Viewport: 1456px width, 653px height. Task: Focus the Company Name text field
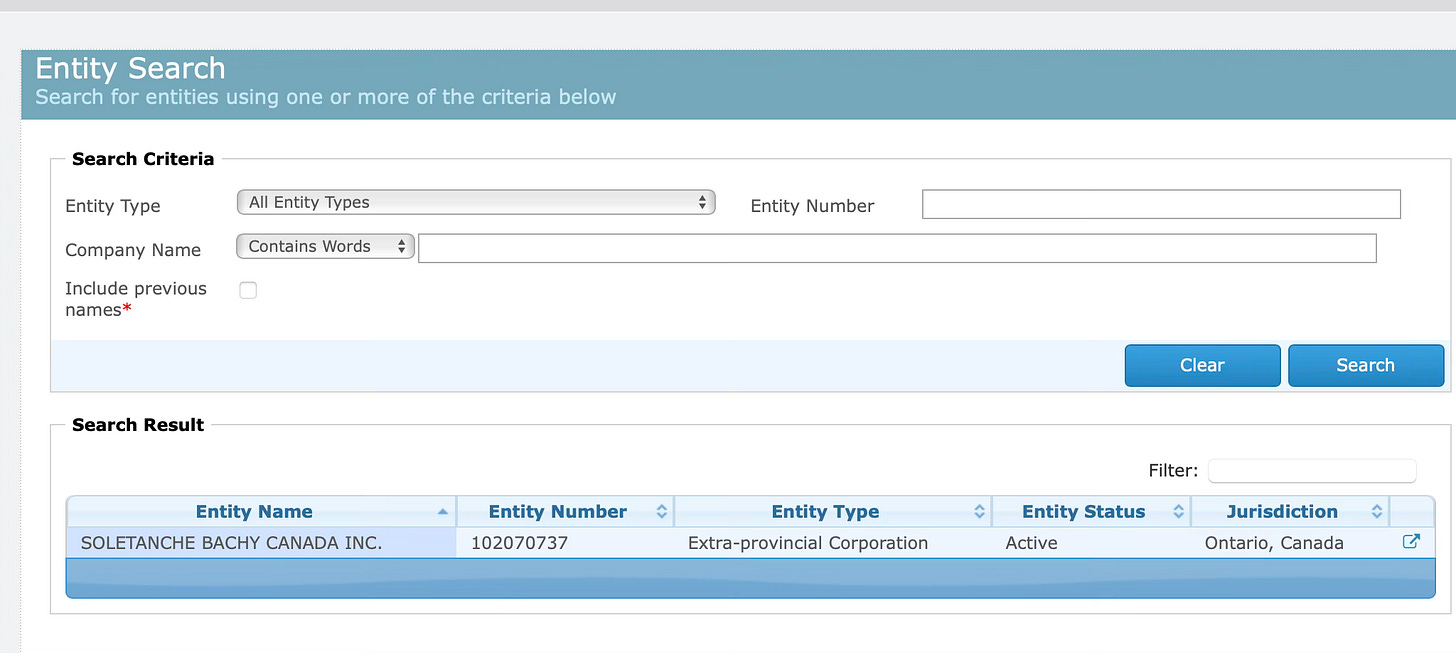(897, 248)
